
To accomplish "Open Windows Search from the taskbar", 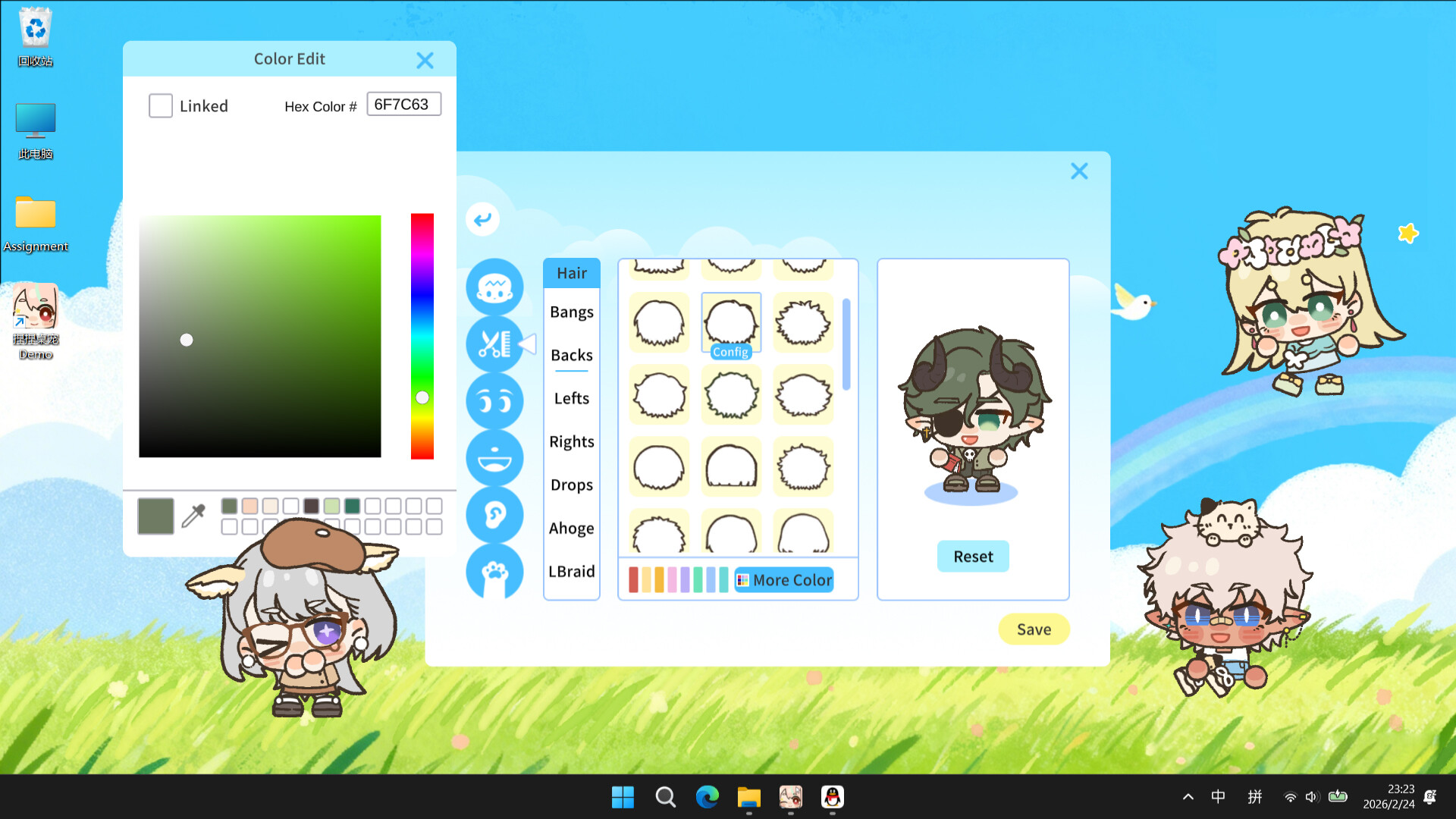I will pyautogui.click(x=665, y=797).
